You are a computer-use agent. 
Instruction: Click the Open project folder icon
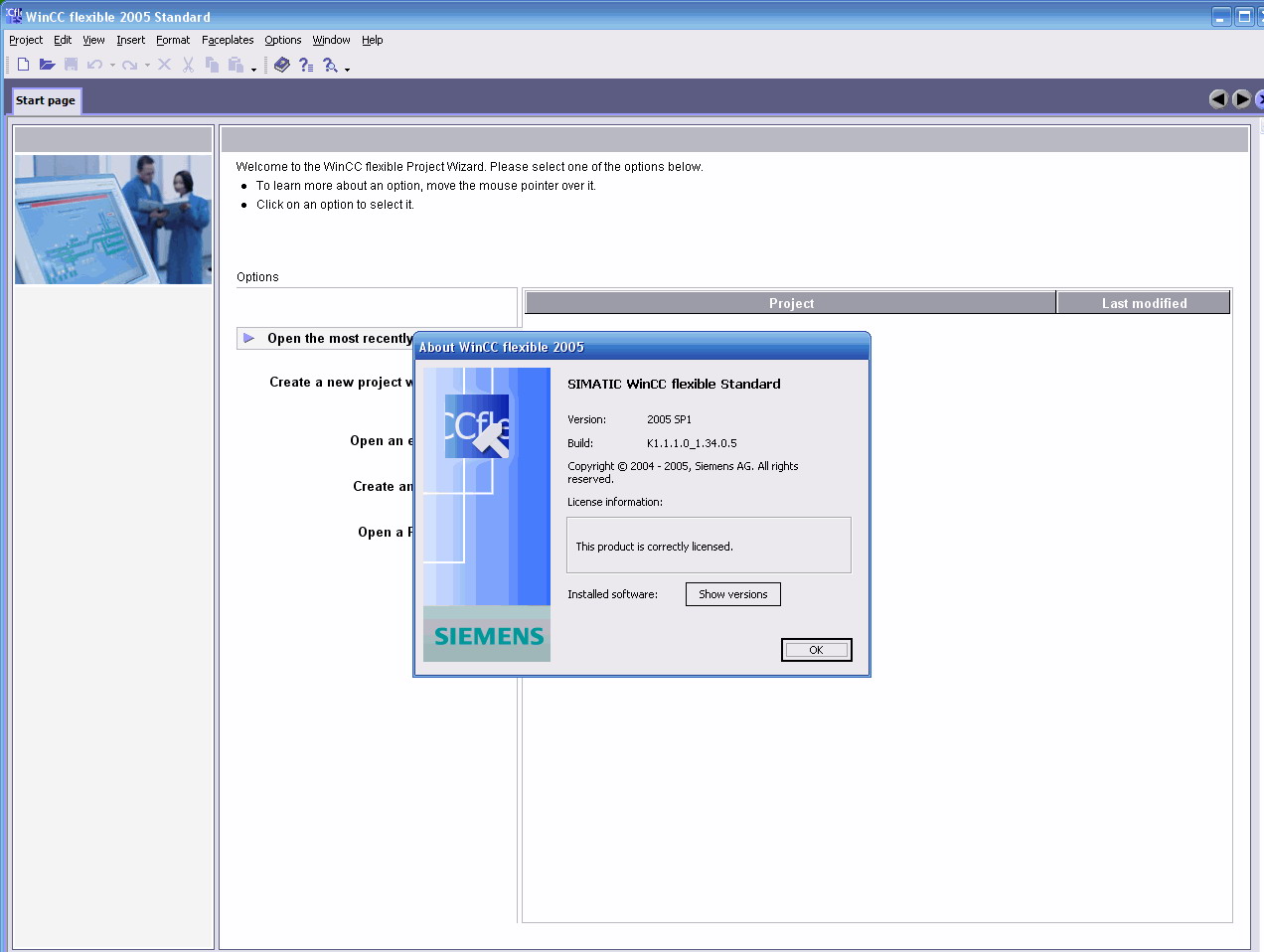coord(47,65)
